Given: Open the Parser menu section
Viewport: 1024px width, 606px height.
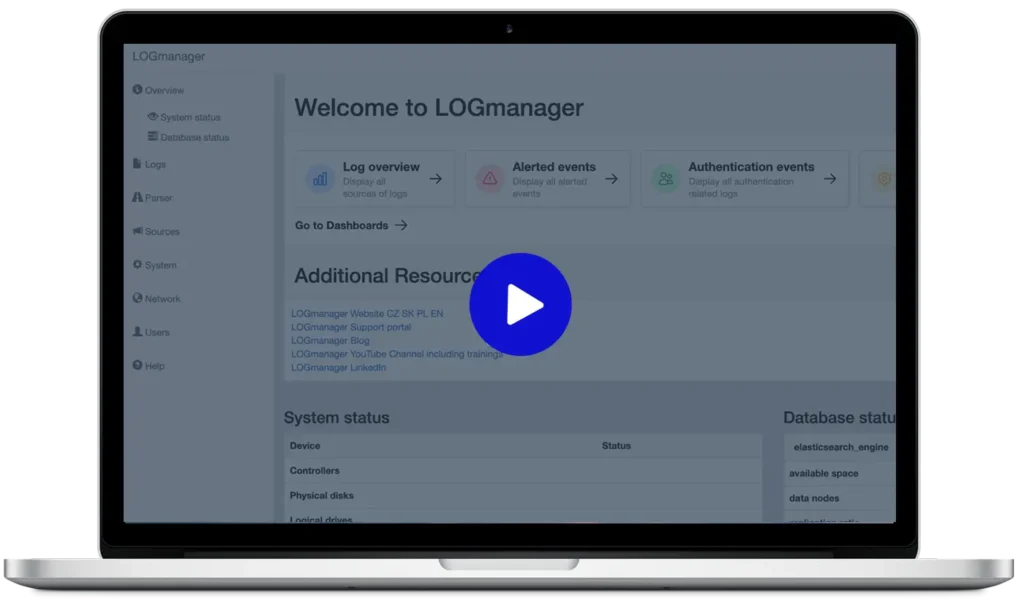Looking at the screenshot, I should [158, 198].
